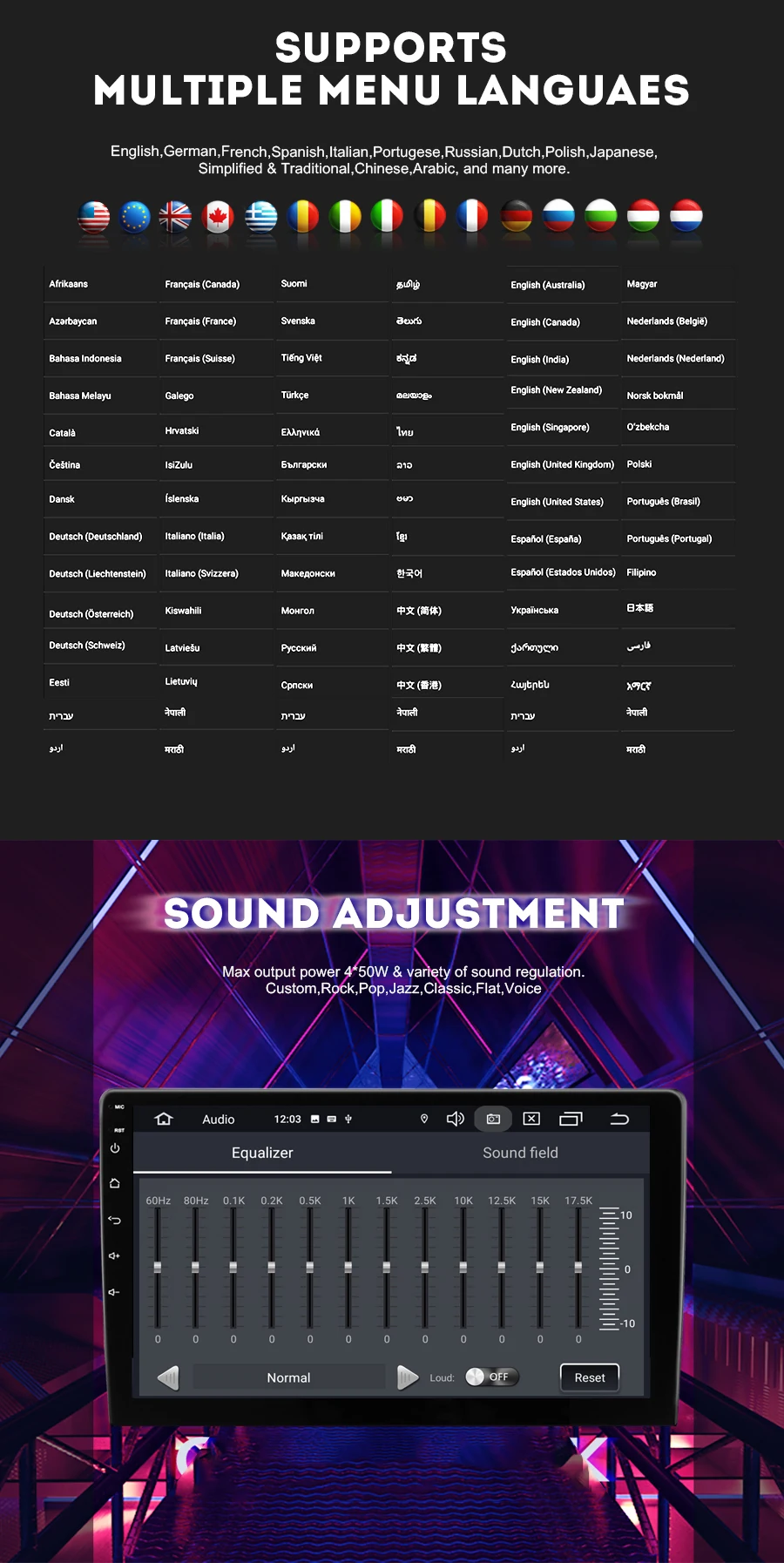This screenshot has width=784, height=1563.
Task: Tap the power button on the left bezel
Action: pyautogui.click(x=115, y=1148)
